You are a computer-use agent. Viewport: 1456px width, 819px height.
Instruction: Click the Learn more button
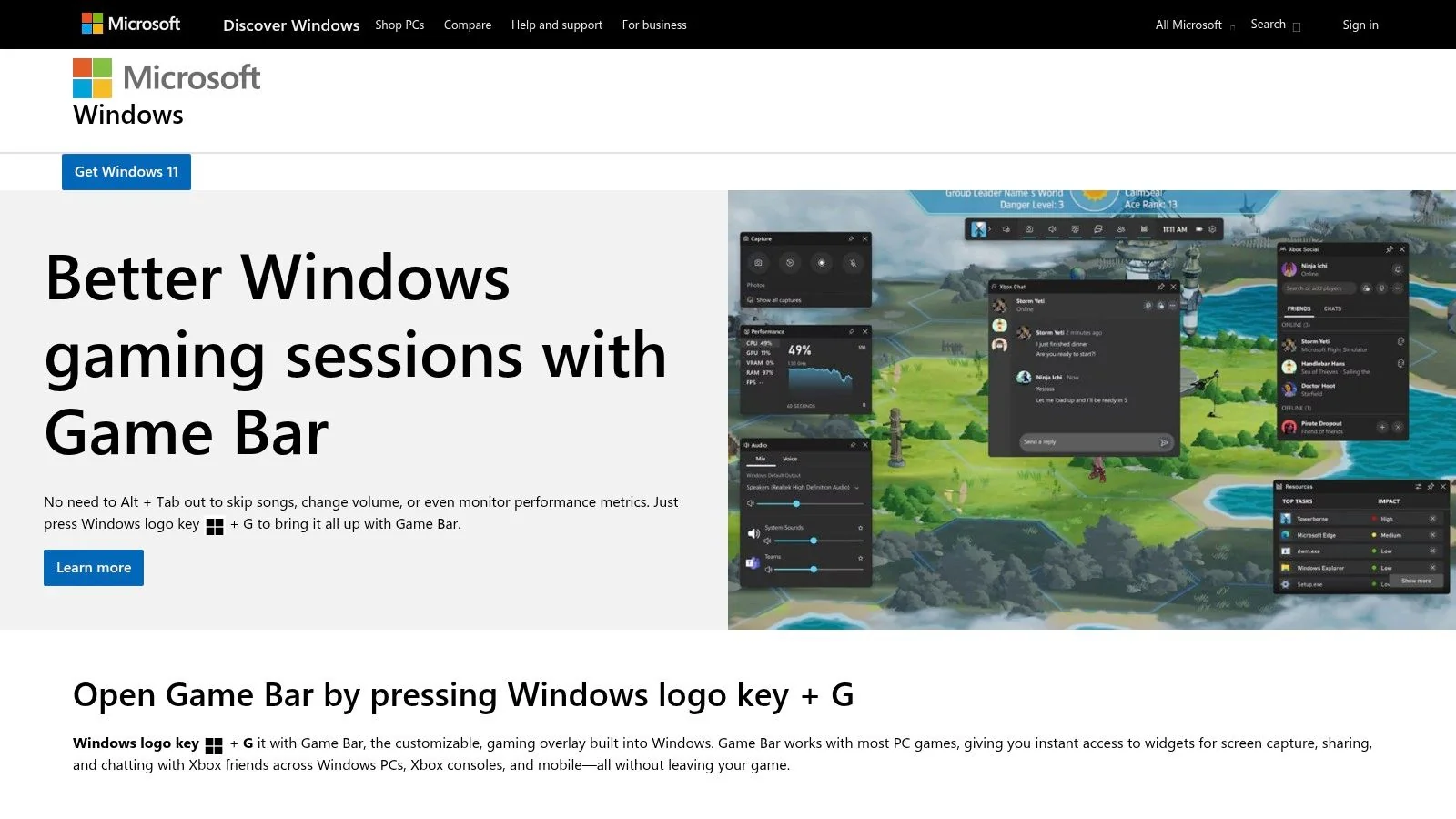click(94, 568)
